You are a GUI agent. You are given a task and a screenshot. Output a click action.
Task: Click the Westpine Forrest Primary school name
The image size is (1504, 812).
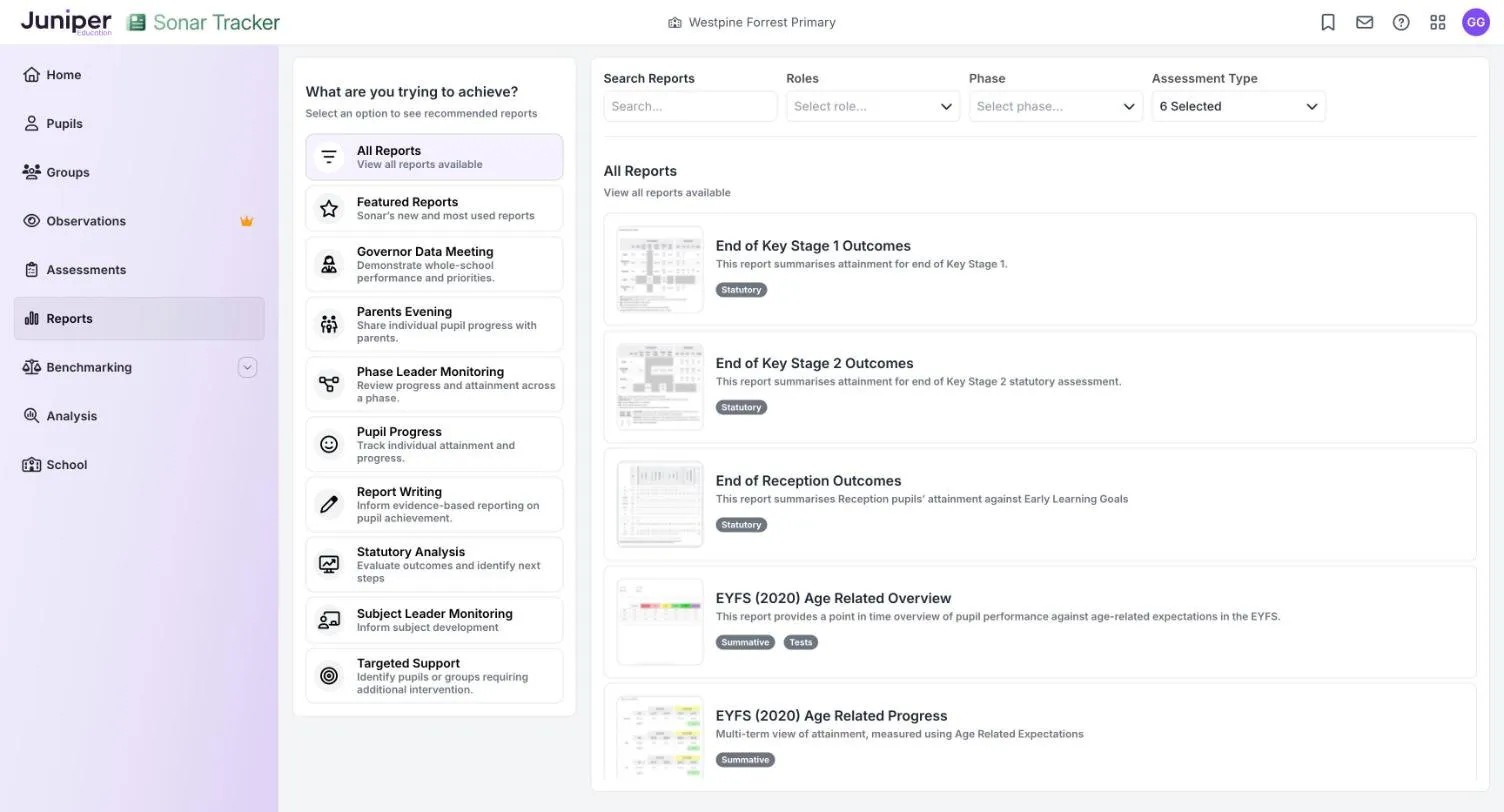(762, 22)
